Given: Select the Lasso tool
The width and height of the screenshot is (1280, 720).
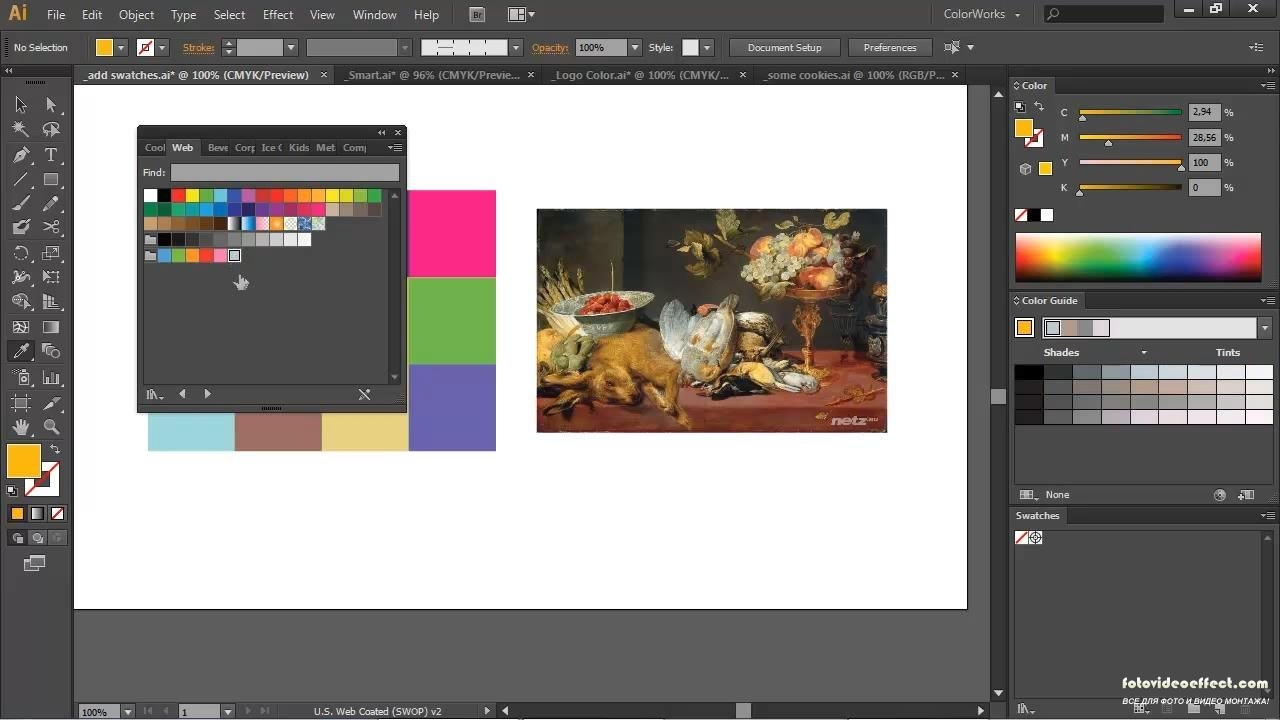Looking at the screenshot, I should (51, 129).
